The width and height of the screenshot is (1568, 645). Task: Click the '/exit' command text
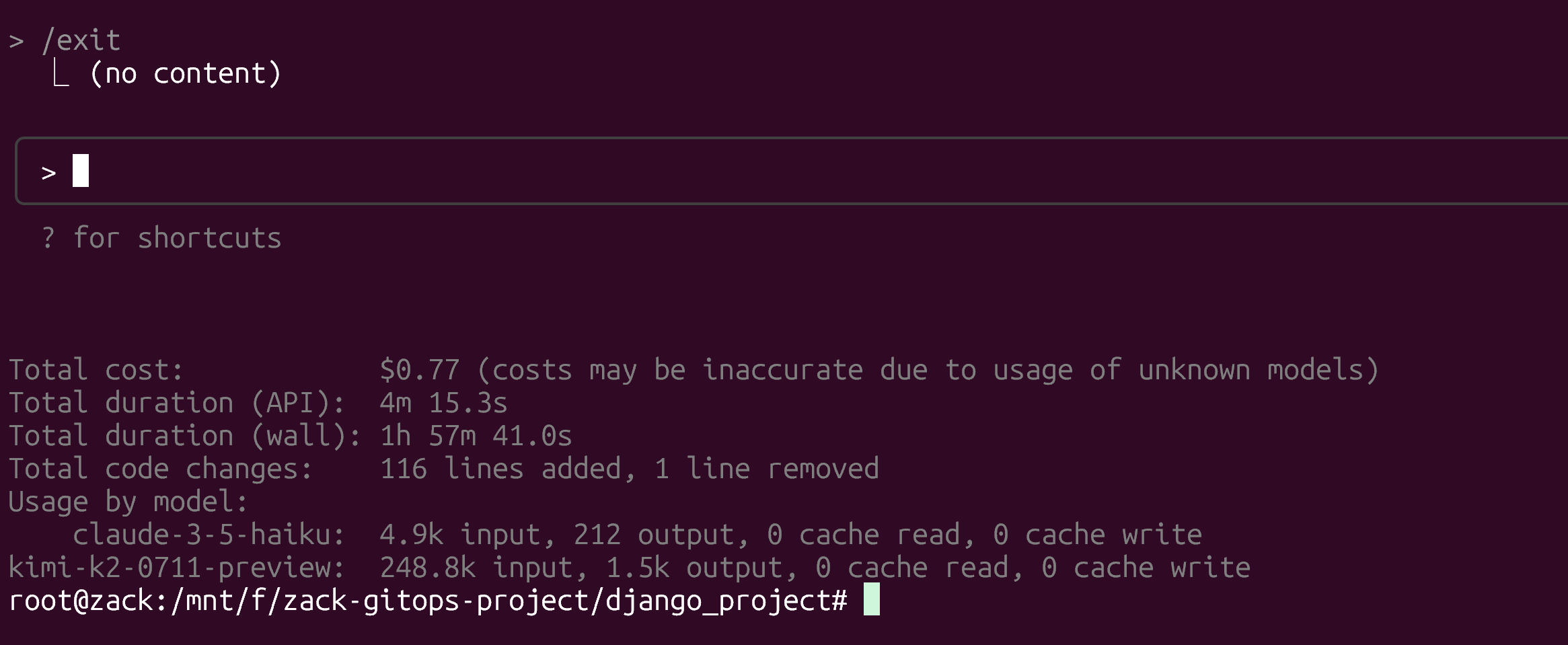point(81,40)
